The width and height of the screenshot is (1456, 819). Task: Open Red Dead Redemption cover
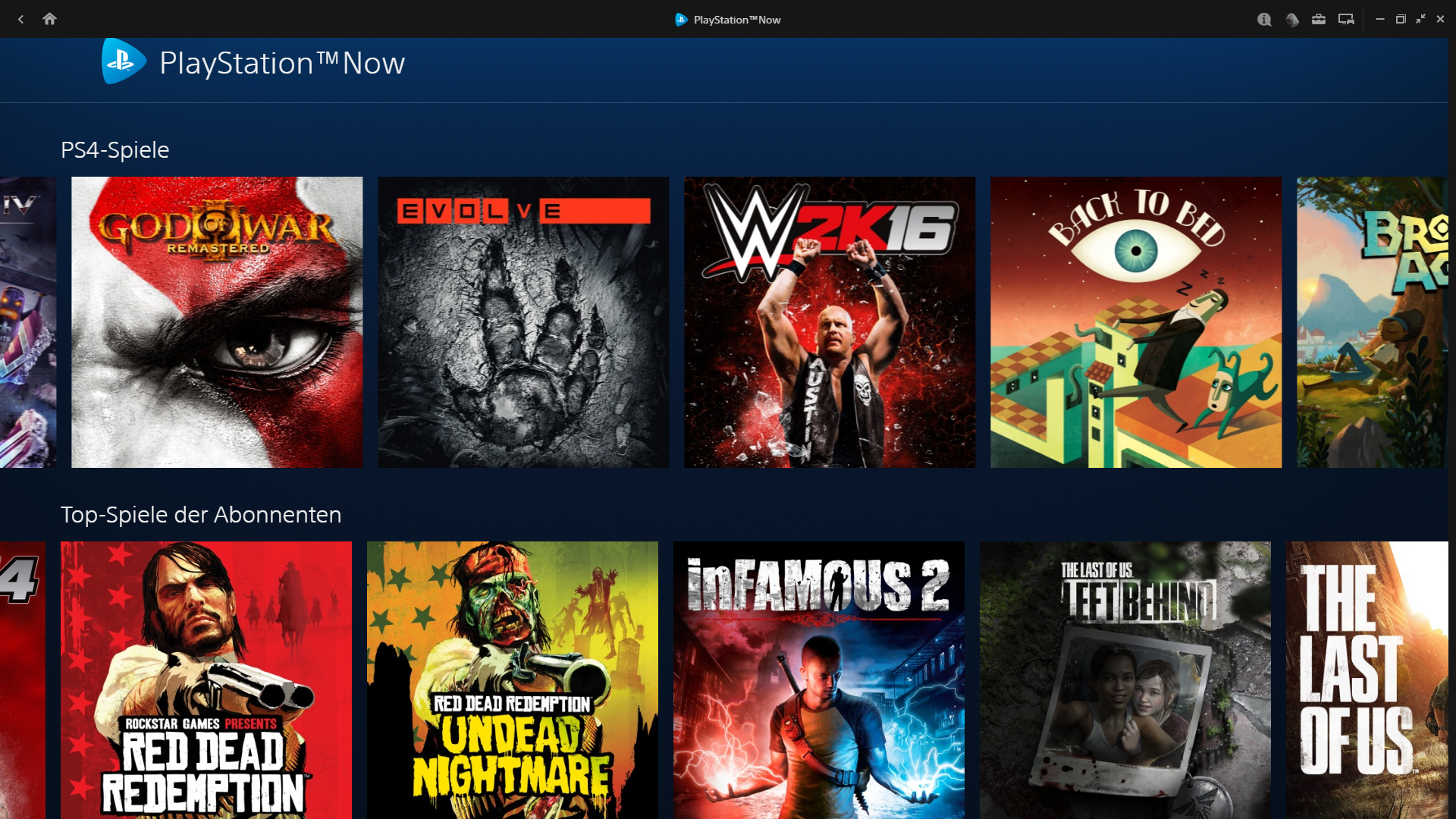(x=206, y=679)
